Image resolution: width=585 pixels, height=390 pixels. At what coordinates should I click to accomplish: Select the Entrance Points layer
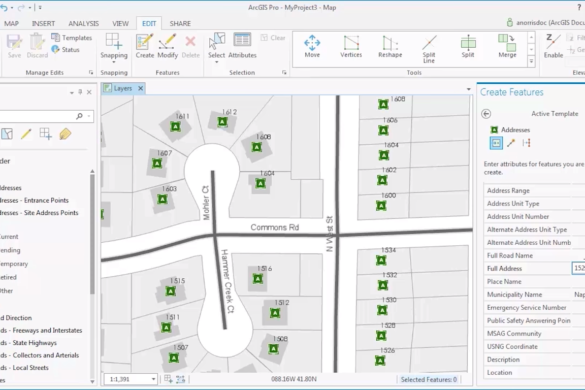click(x=34, y=200)
